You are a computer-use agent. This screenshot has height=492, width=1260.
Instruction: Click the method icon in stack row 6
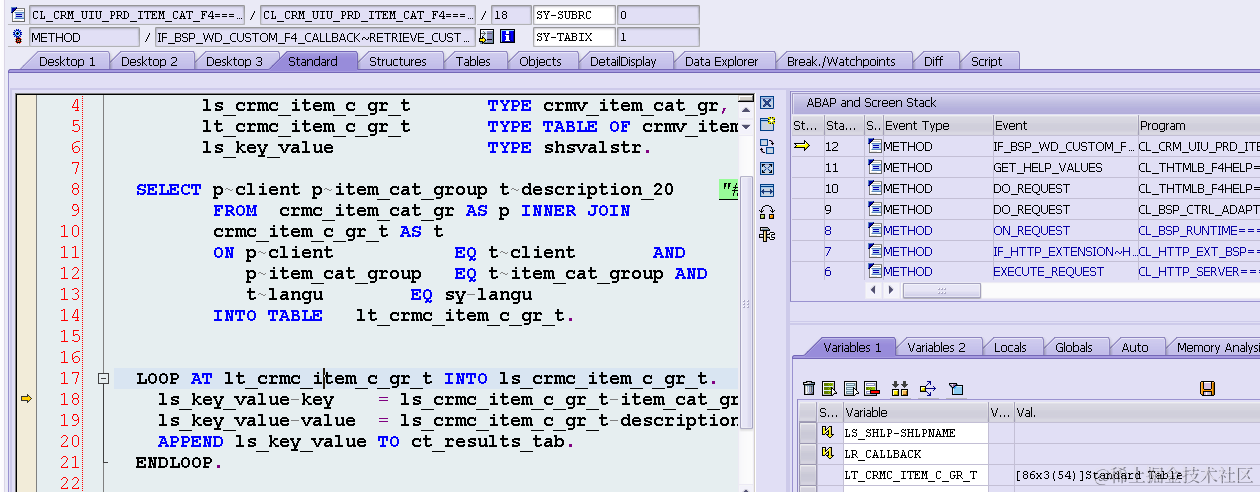point(874,271)
